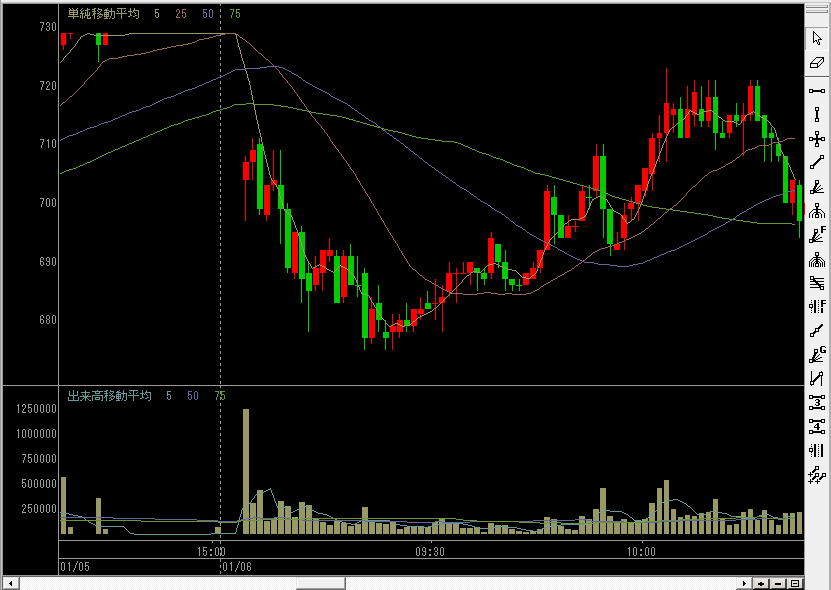Click the tallest volume bar near 1250000
This screenshot has width=831, height=590.
pyautogui.click(x=246, y=471)
